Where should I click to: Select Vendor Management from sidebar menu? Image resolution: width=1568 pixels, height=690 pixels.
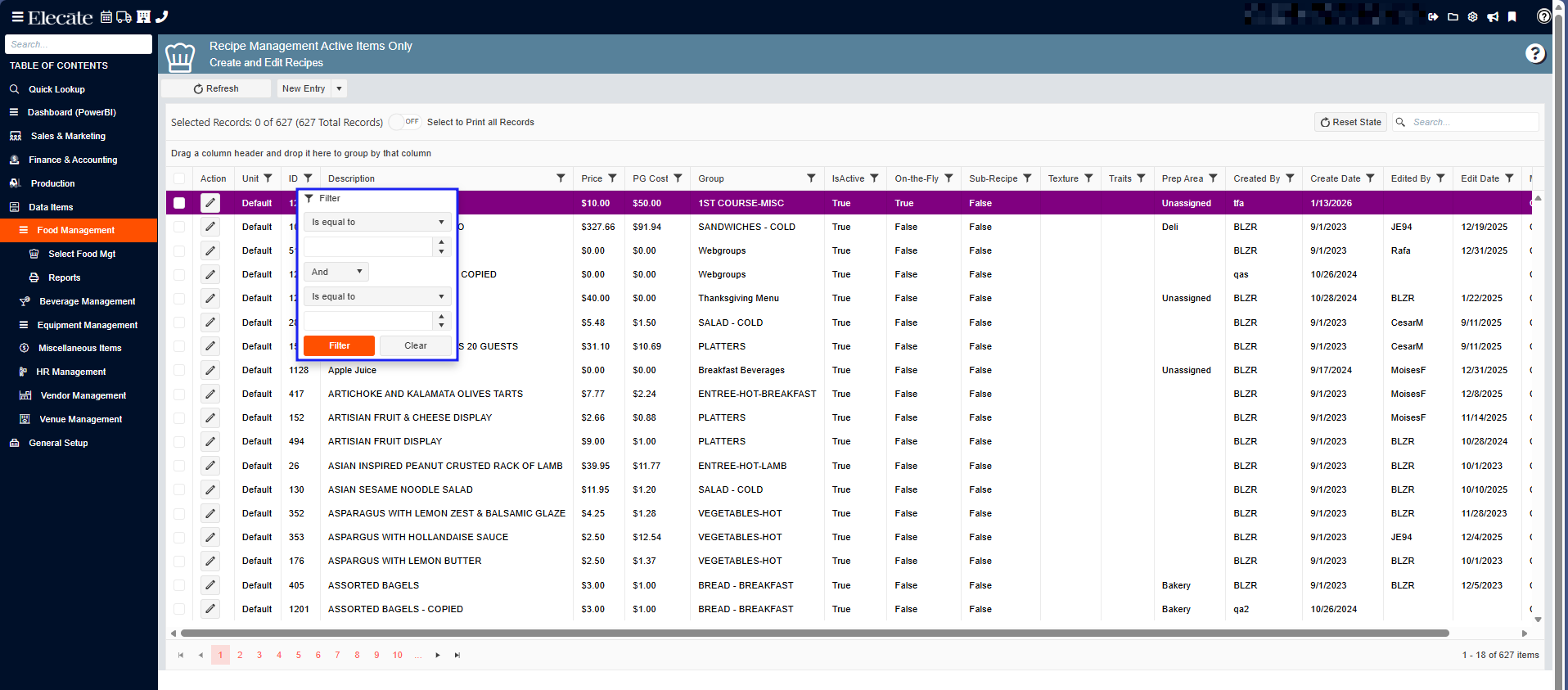tap(83, 395)
